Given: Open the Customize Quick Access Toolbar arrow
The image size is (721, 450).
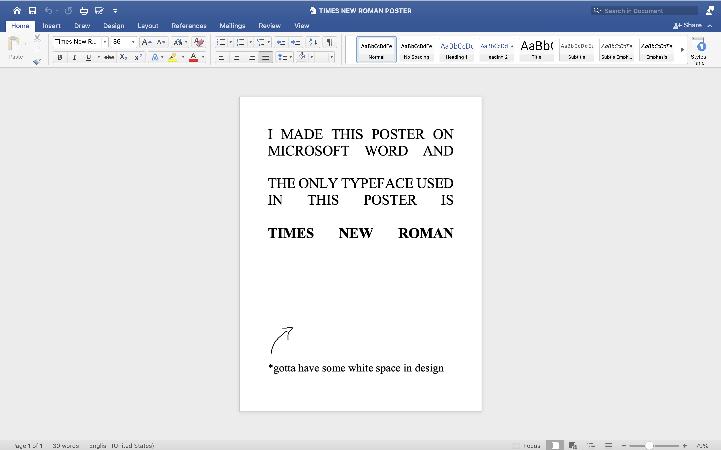Looking at the screenshot, I should (115, 11).
